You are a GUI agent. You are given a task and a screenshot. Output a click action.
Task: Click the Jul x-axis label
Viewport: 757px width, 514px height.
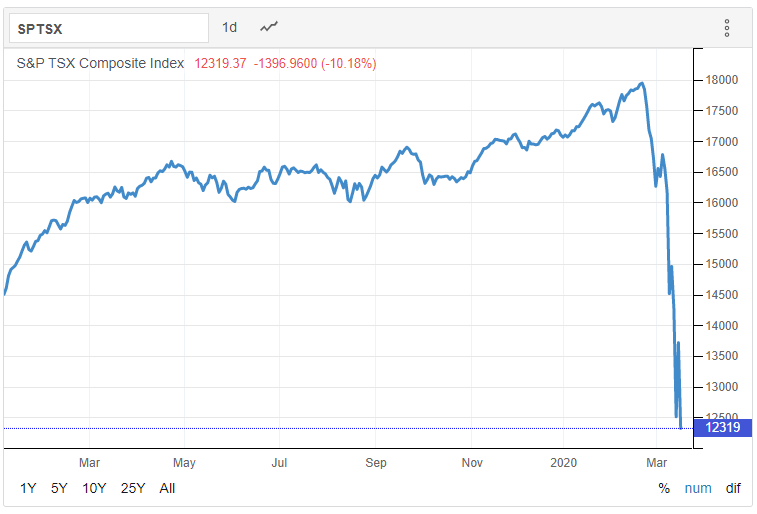(x=279, y=463)
